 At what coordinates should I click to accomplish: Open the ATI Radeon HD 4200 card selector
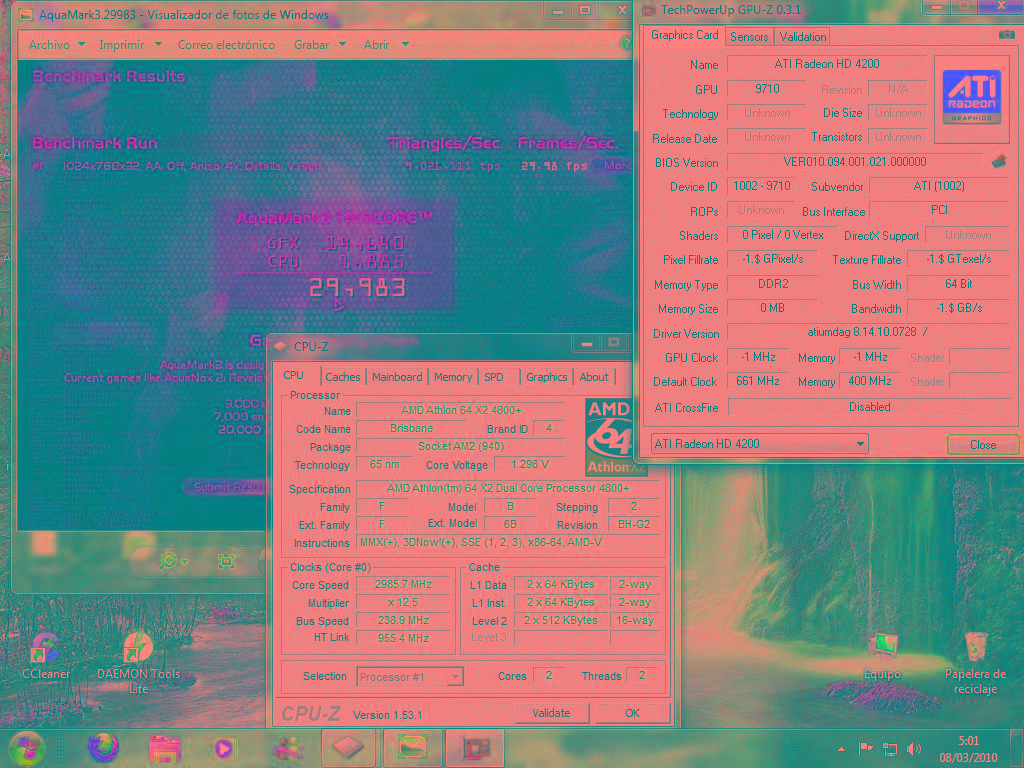click(x=759, y=444)
